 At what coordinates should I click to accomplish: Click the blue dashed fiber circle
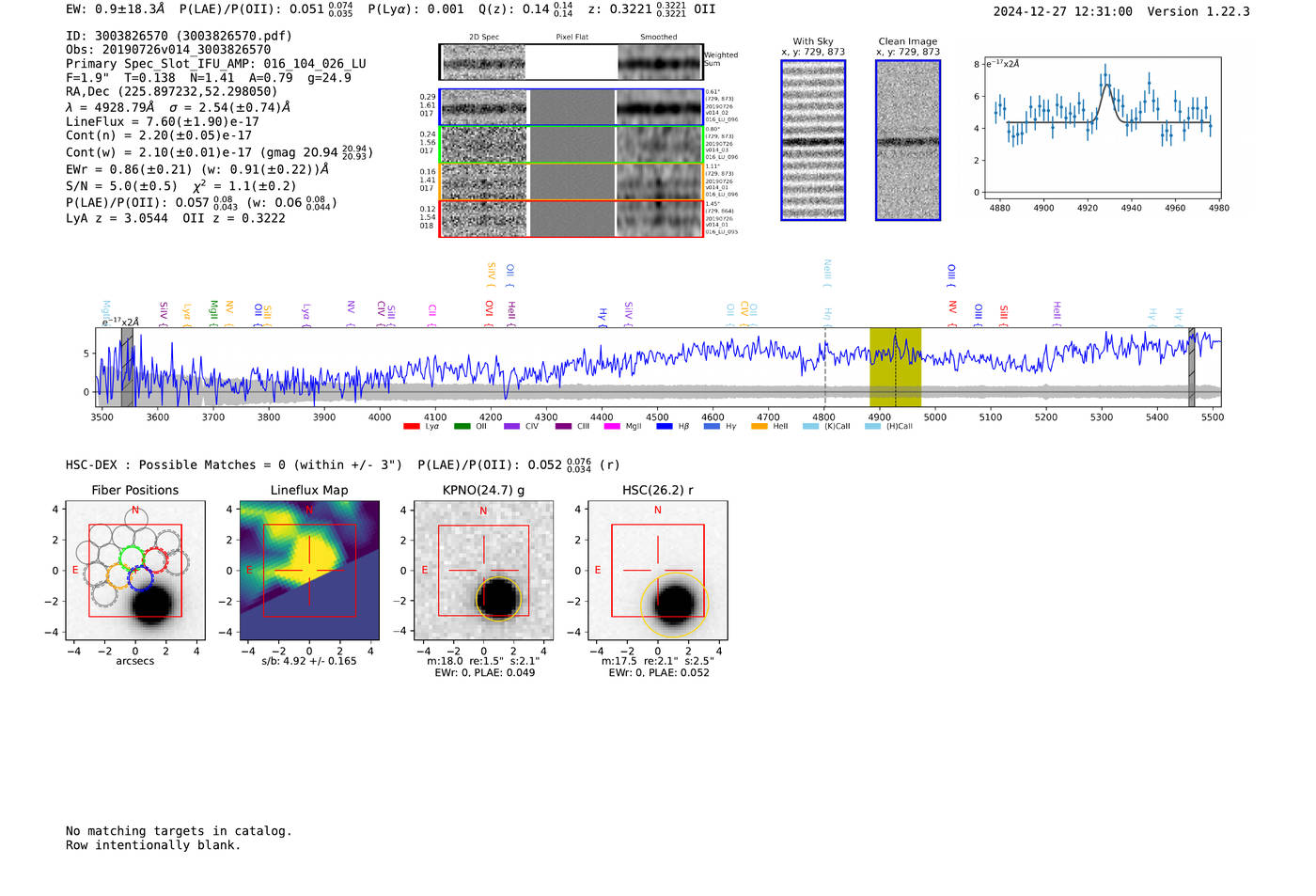(x=141, y=578)
